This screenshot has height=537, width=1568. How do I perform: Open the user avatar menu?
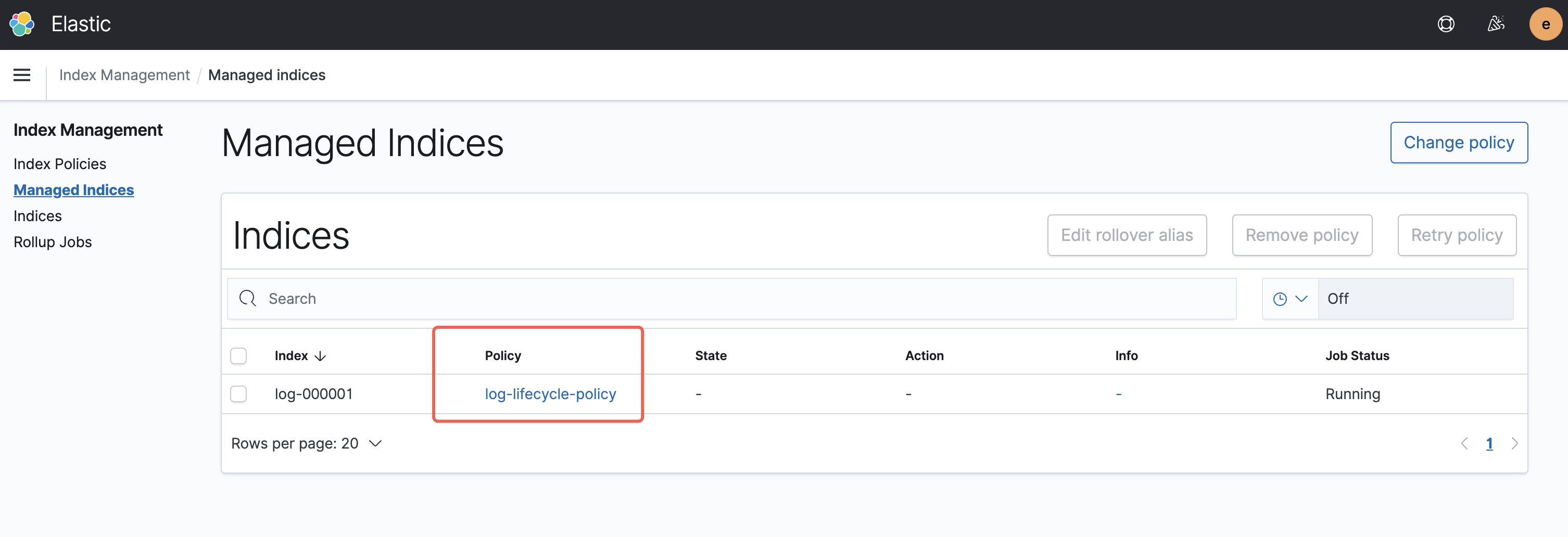(x=1545, y=24)
